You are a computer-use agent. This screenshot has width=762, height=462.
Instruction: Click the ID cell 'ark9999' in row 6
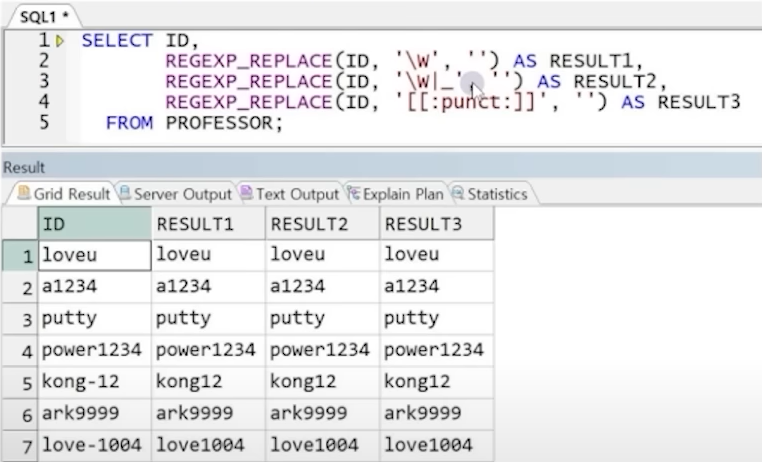pos(95,414)
